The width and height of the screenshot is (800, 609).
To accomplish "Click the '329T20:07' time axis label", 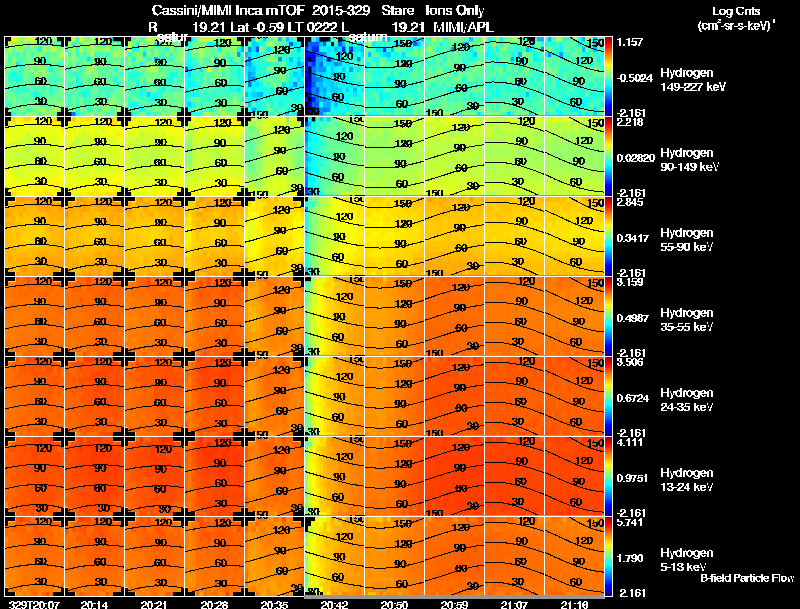I will click(34, 604).
